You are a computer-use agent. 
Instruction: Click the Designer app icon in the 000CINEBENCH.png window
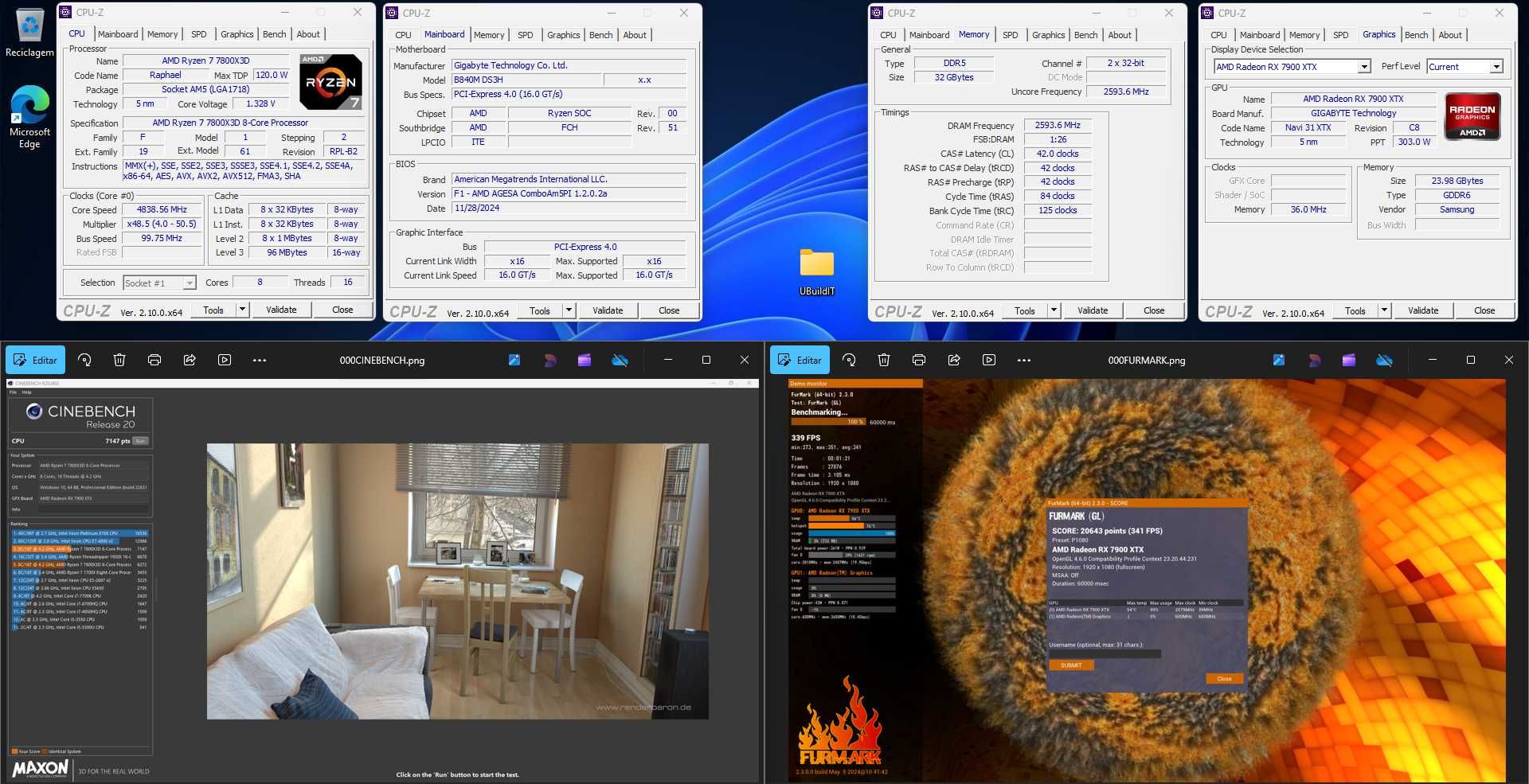pos(549,360)
